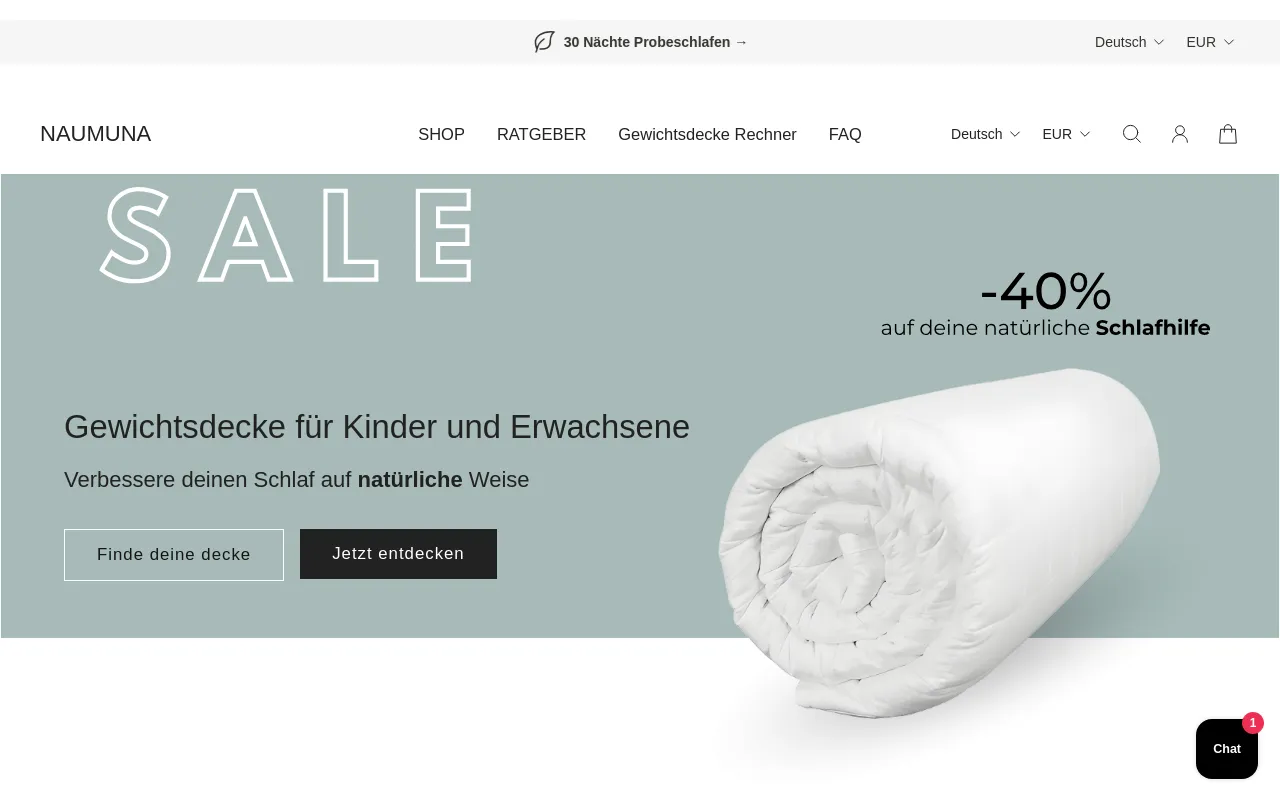Click the Finde deine decke button
This screenshot has width=1280, height=800.
[x=174, y=555]
